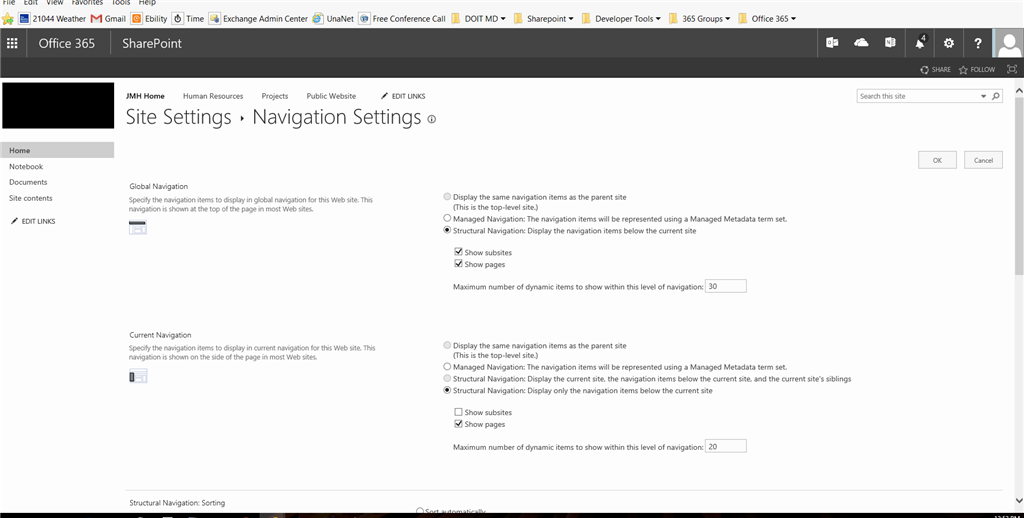This screenshot has height=518, width=1024.
Task: Open Site contents in left navigation
Action: click(x=31, y=198)
